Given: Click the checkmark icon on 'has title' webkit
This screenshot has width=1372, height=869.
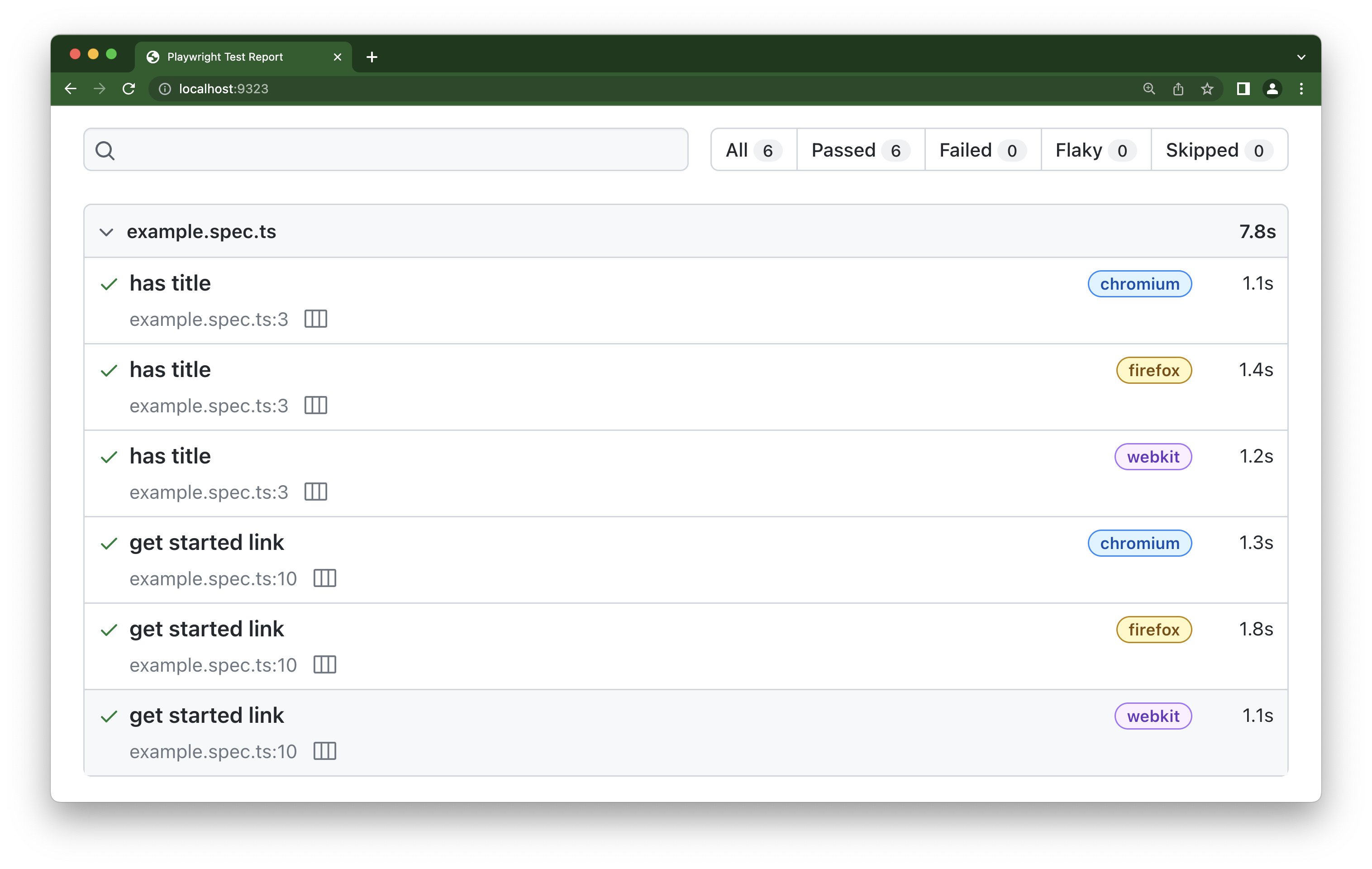Looking at the screenshot, I should tap(110, 456).
